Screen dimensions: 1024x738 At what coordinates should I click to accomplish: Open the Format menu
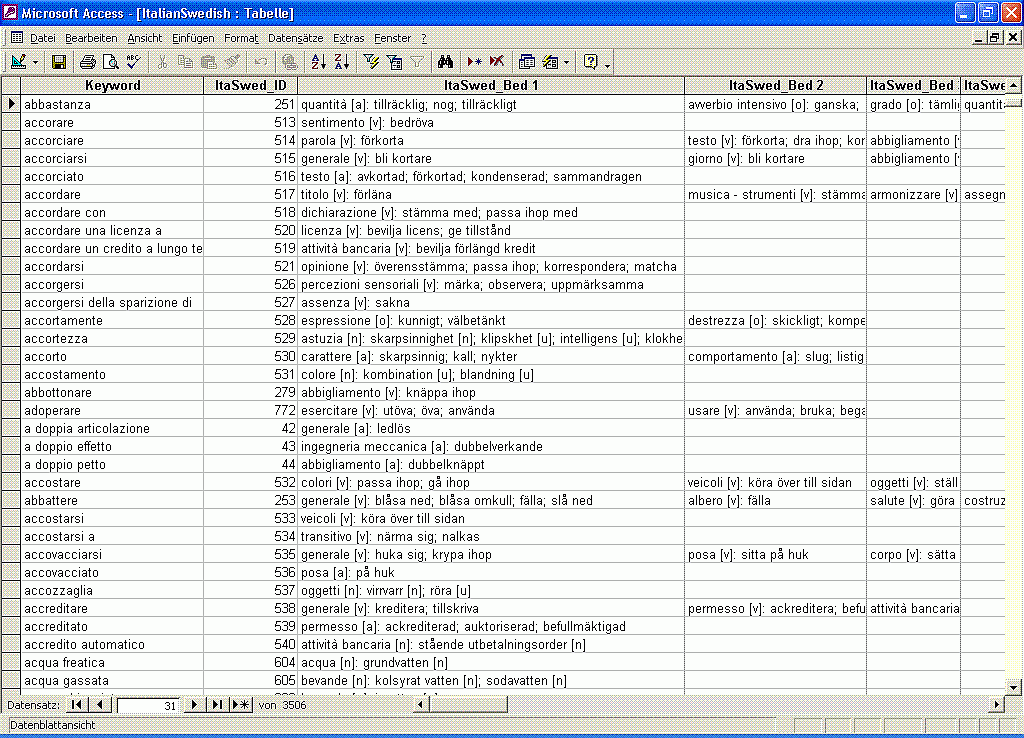click(x=241, y=39)
